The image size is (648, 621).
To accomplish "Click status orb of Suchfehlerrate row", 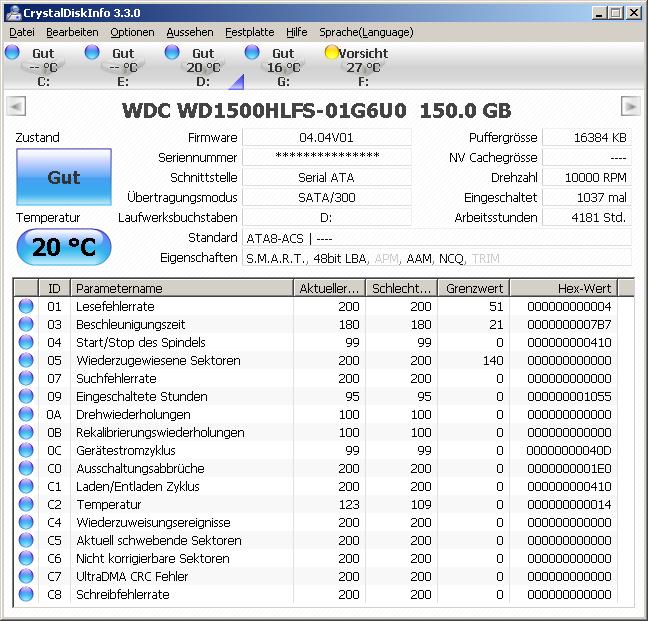I will click(26, 378).
